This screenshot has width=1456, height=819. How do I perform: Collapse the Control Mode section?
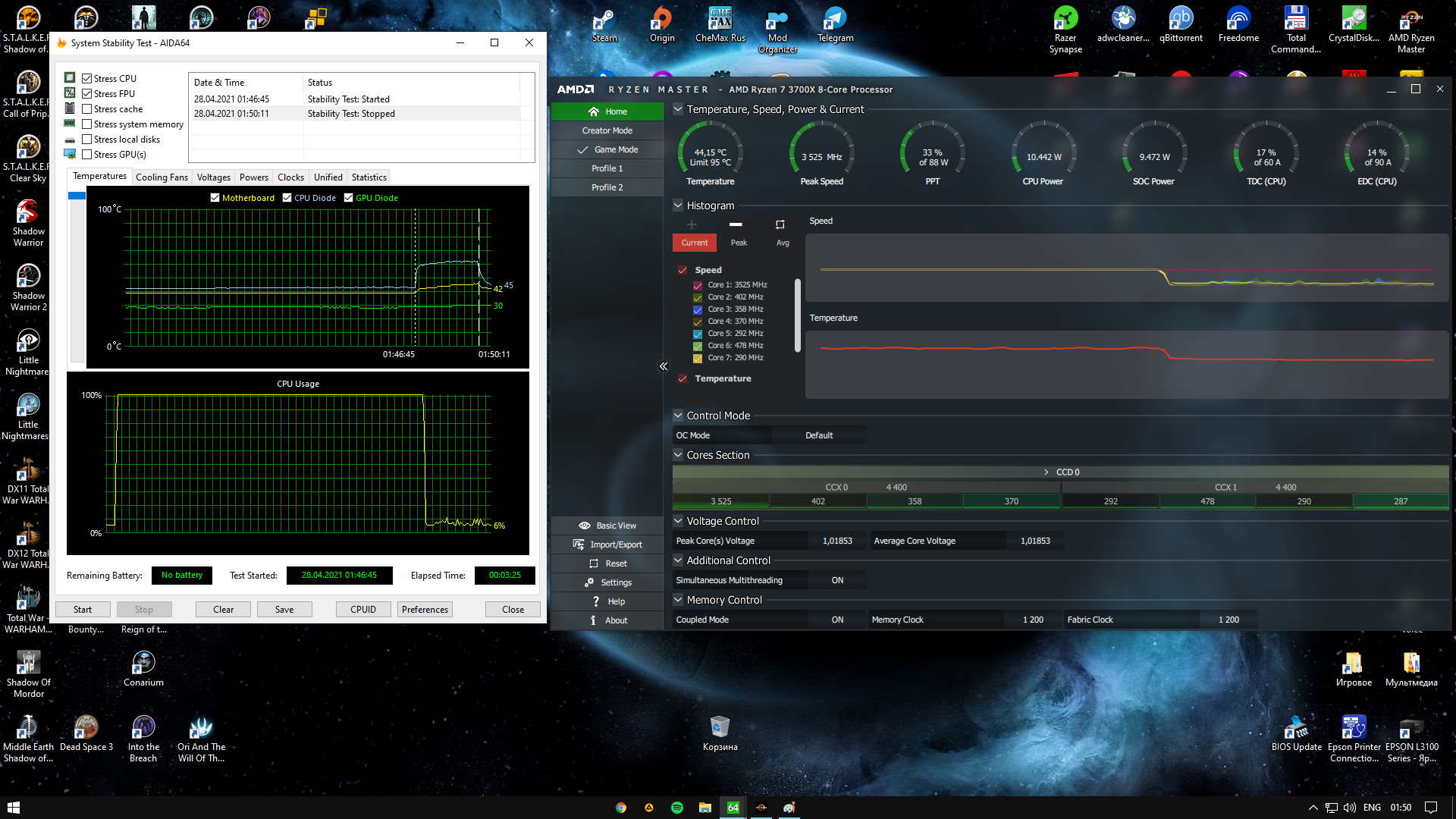678,415
